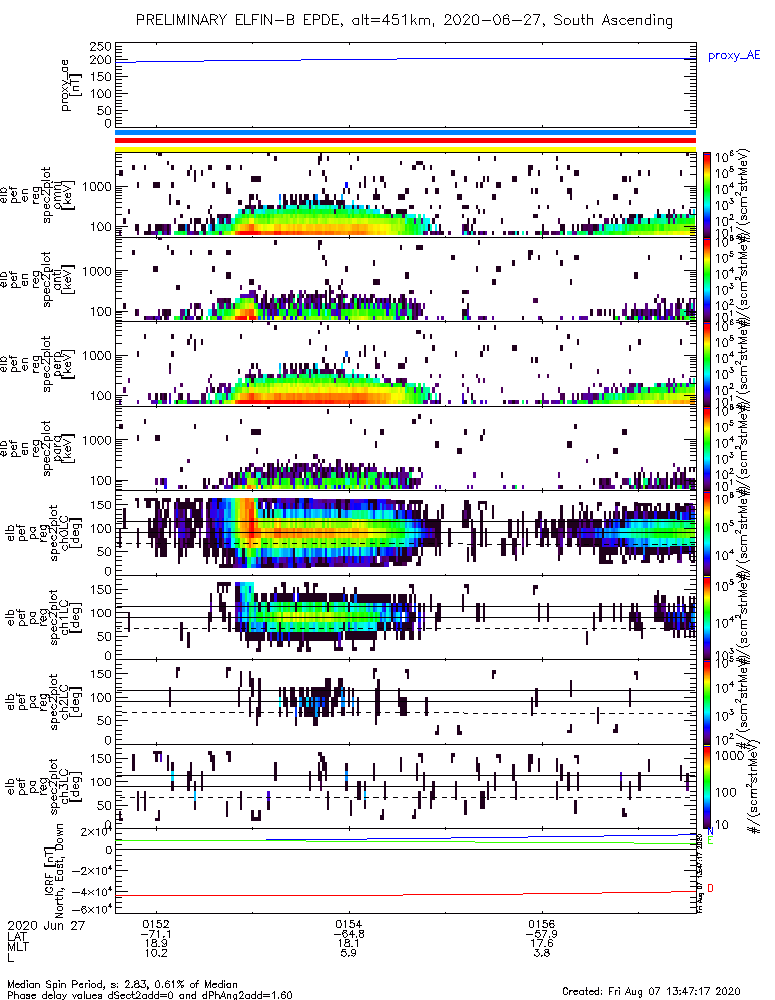Click the 'proxy_AE' legend label

734,55
